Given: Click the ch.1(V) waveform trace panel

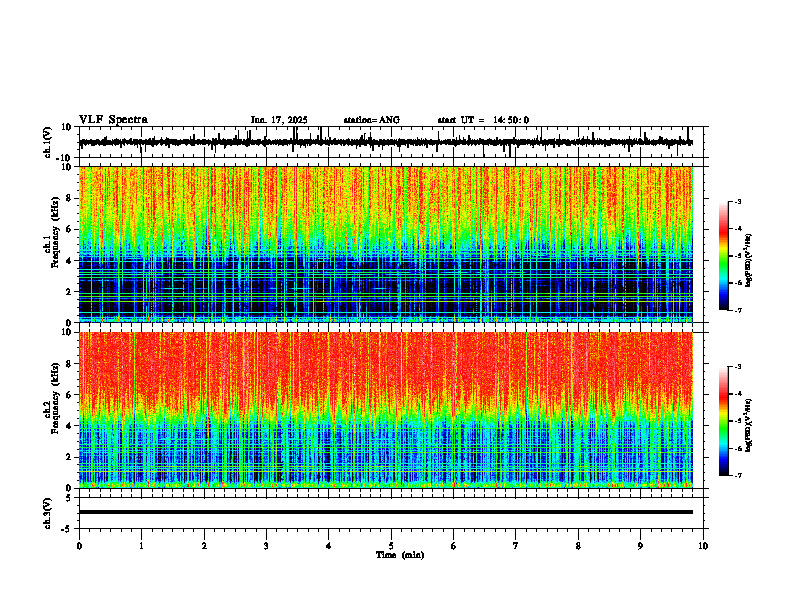Looking at the screenshot, I should pyautogui.click(x=393, y=142).
